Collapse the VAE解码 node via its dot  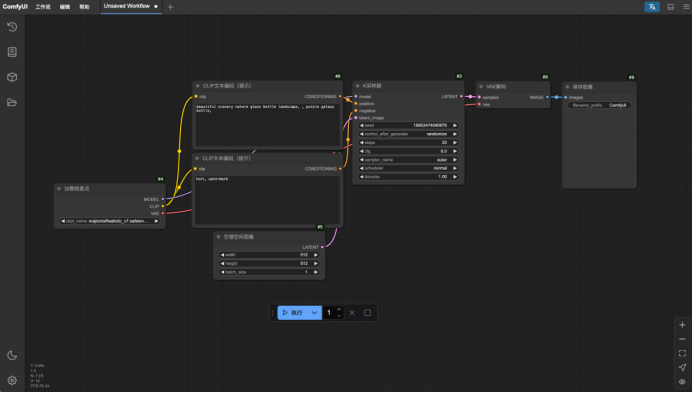coord(481,87)
